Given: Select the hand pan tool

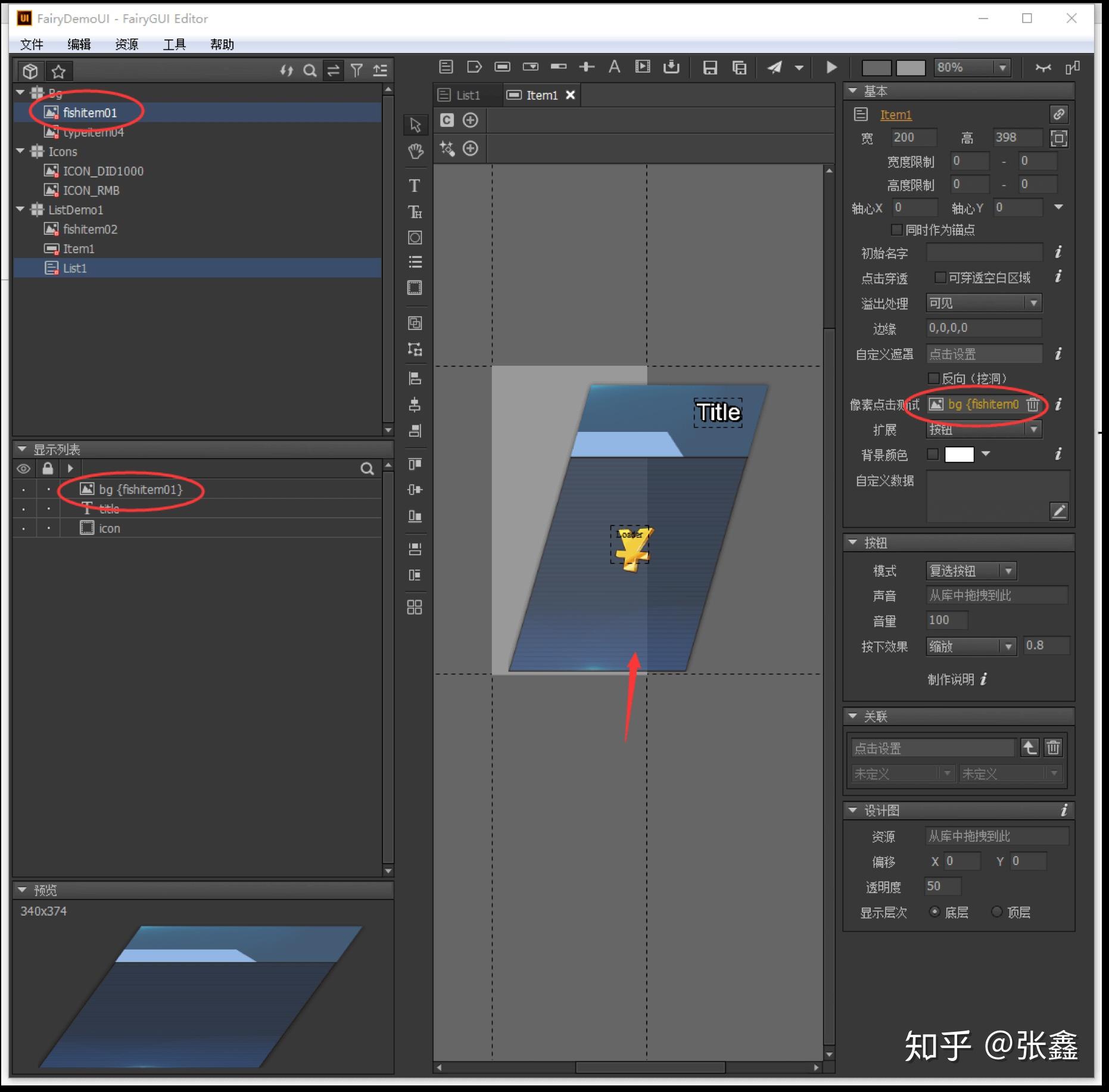Looking at the screenshot, I should coord(415,151).
